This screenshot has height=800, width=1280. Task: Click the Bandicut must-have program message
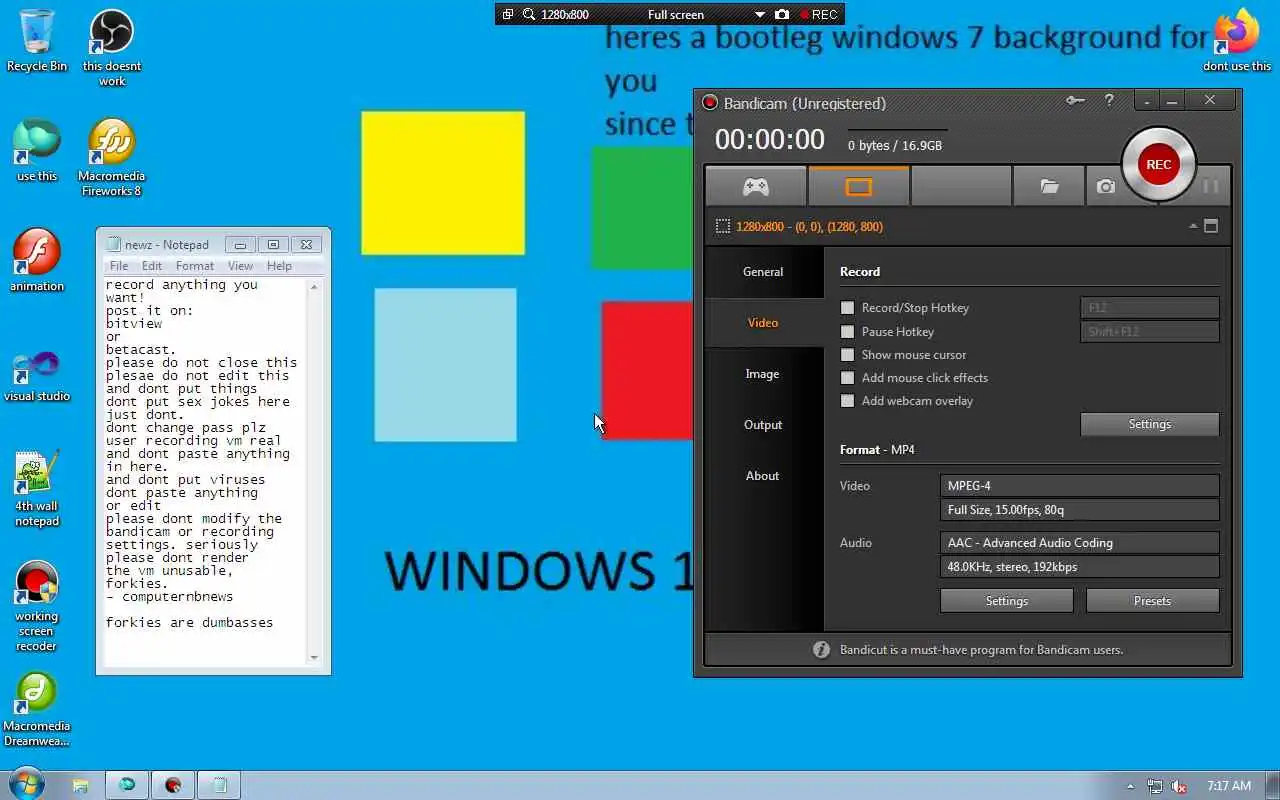(981, 650)
